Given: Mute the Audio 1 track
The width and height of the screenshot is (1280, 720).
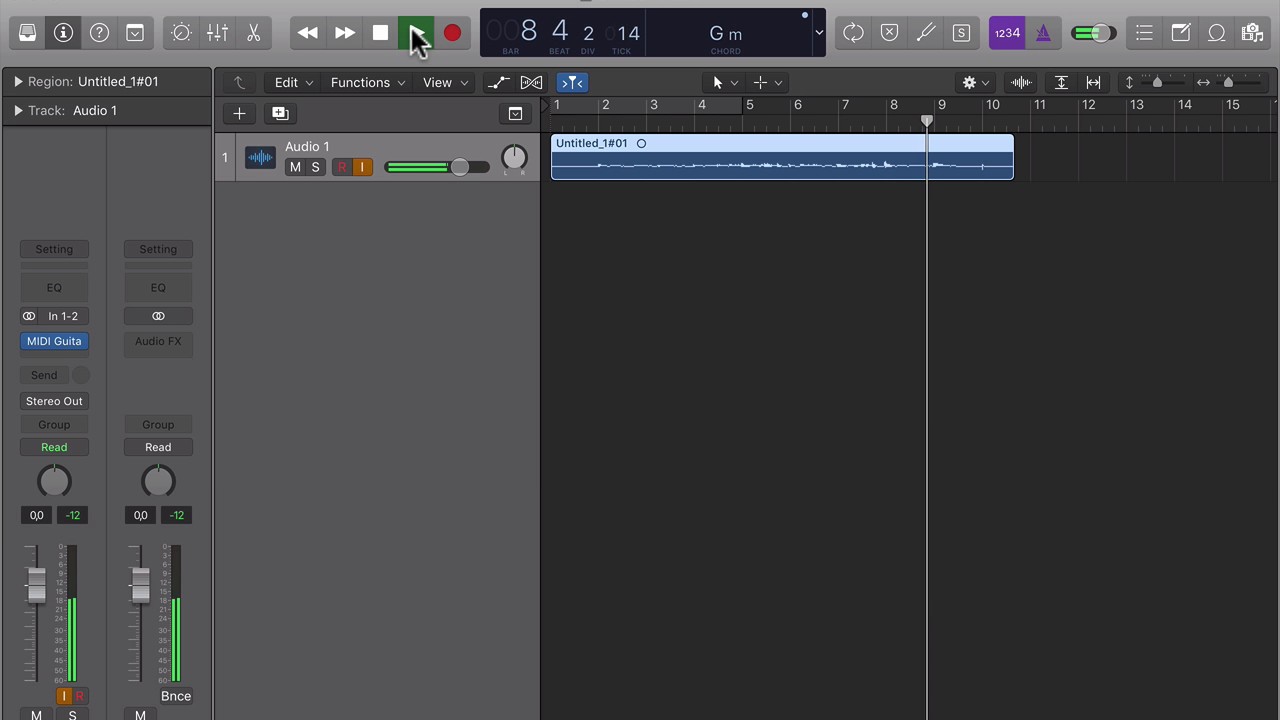Looking at the screenshot, I should coord(295,167).
